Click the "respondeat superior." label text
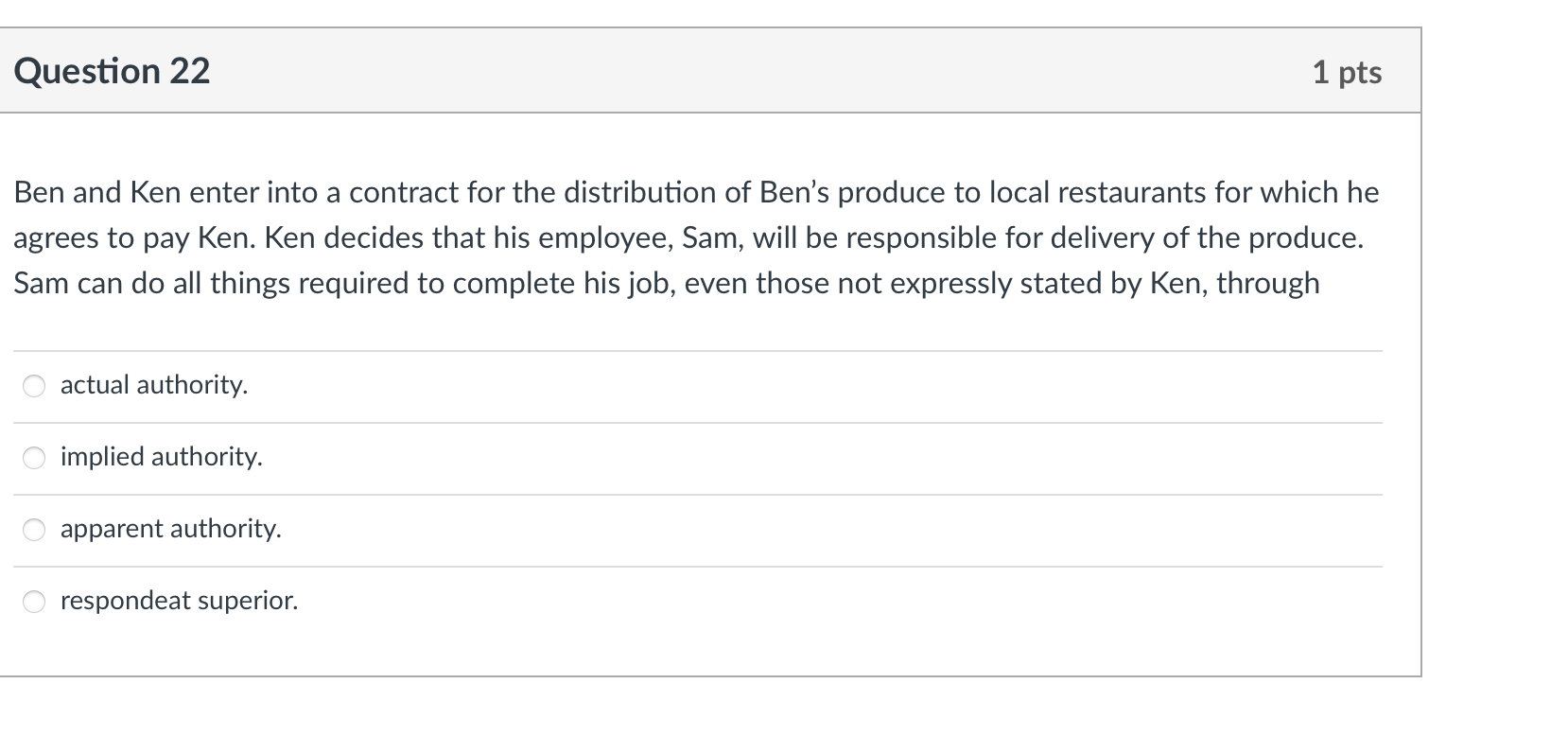The width and height of the screenshot is (1568, 736). [x=179, y=602]
